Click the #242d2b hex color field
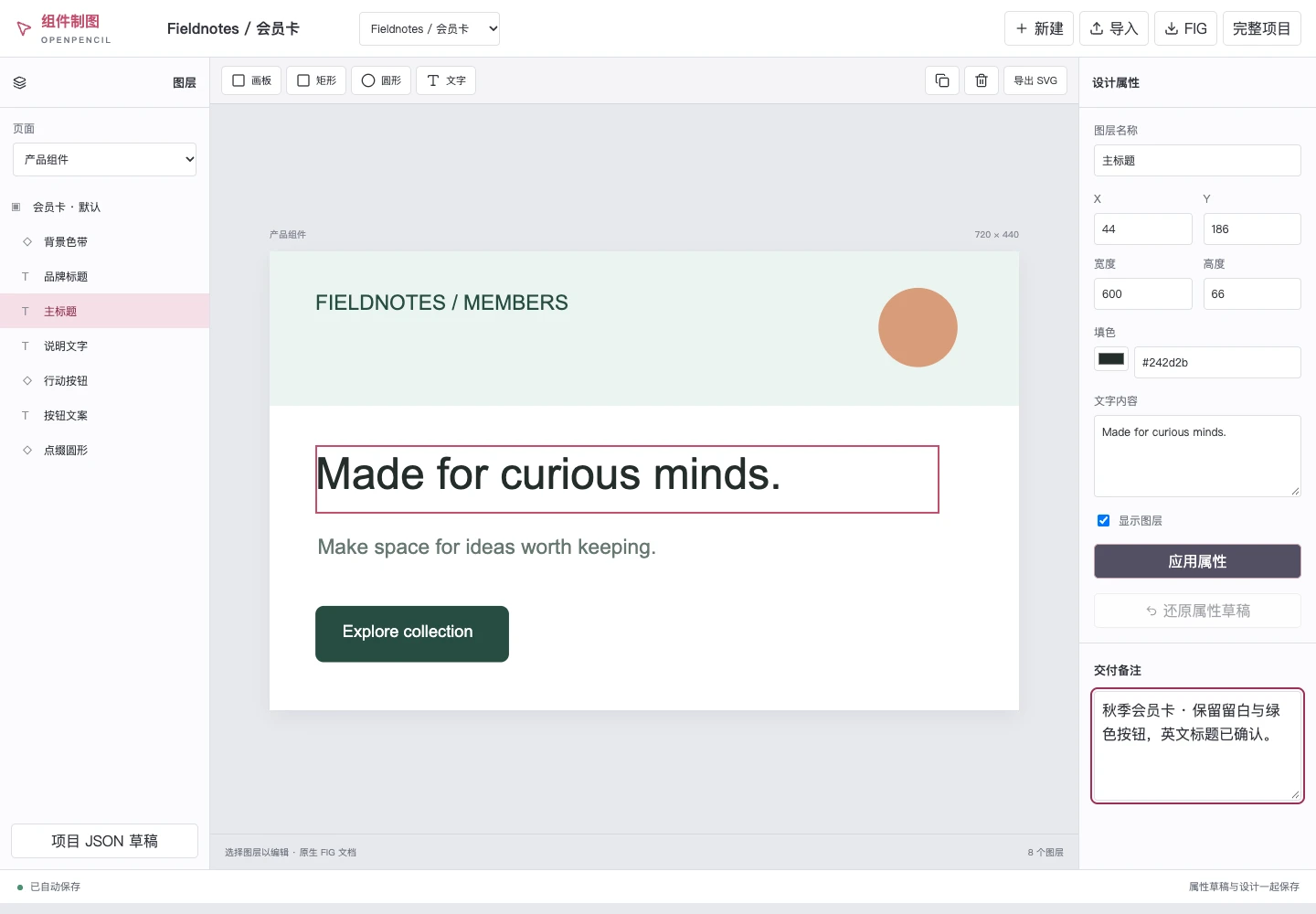 (1217, 362)
